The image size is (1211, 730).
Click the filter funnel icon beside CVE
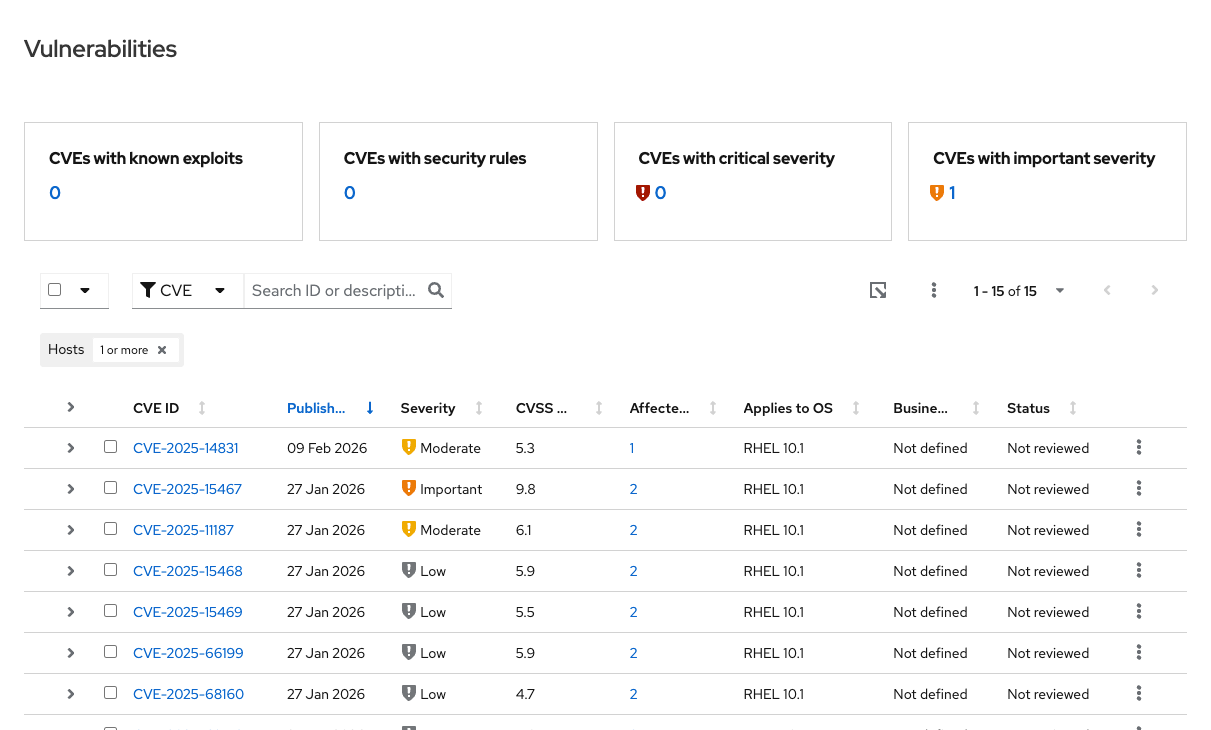(x=148, y=290)
